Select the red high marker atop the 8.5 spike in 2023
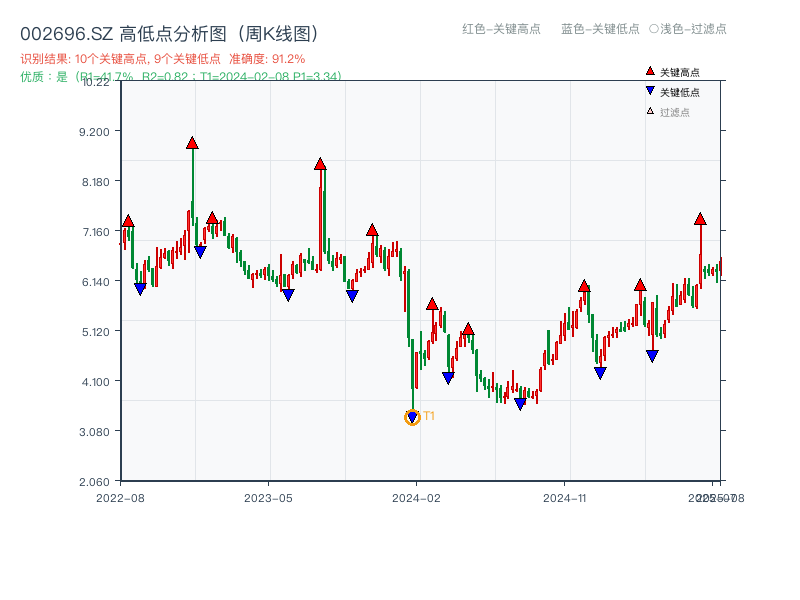Viewport: 800px width, 600px height. pyautogui.click(x=320, y=164)
